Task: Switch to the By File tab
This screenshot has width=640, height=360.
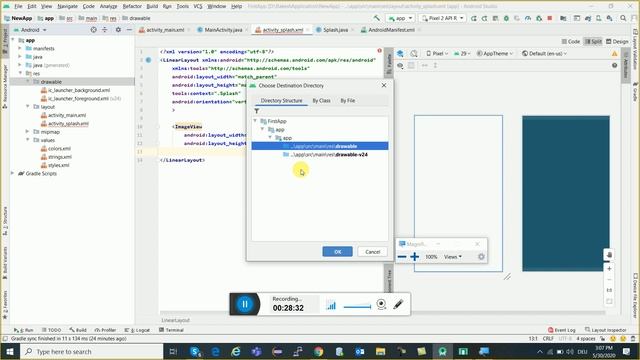Action: (x=348, y=100)
